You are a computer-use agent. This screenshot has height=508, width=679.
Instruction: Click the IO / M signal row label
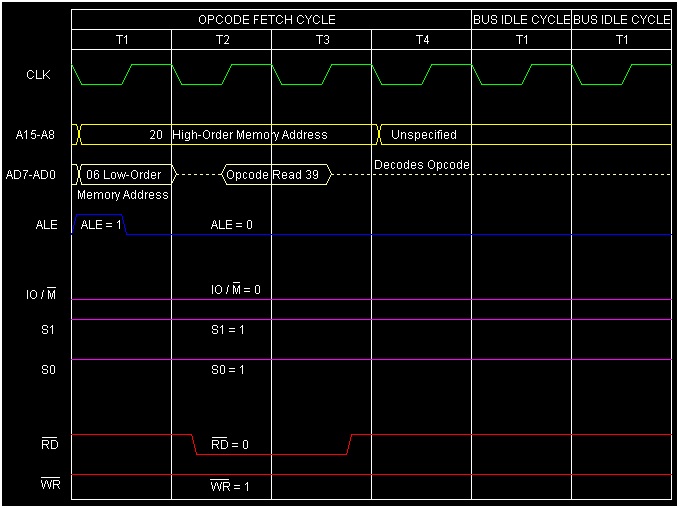41,294
